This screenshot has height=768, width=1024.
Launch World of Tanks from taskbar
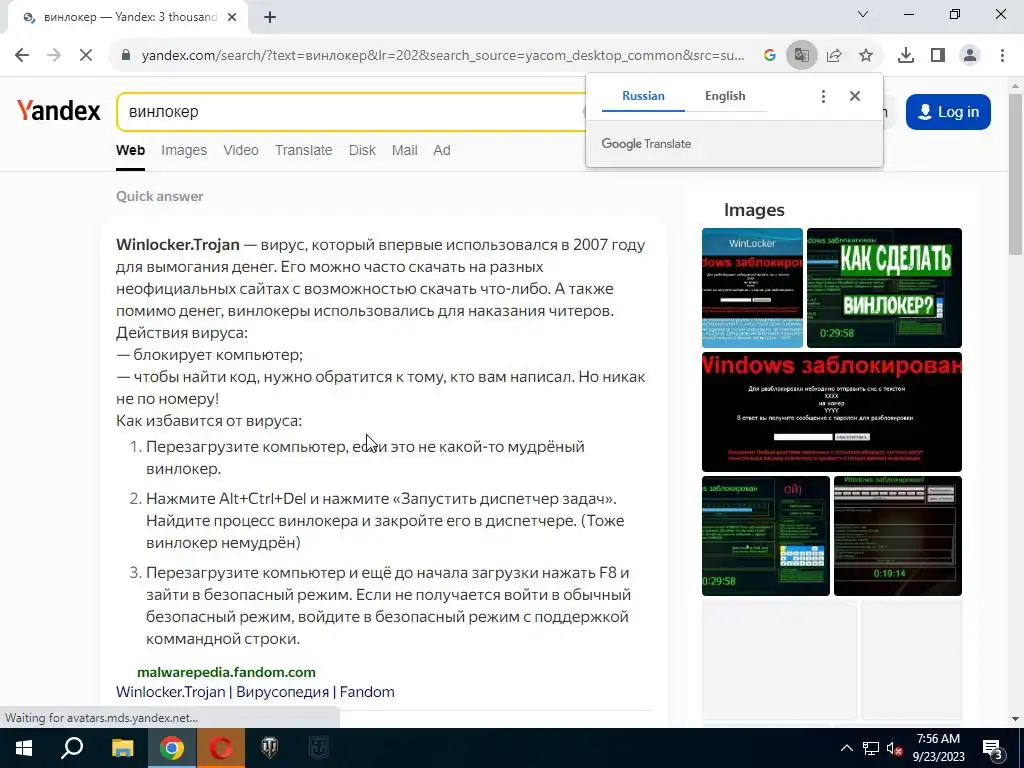click(270, 748)
